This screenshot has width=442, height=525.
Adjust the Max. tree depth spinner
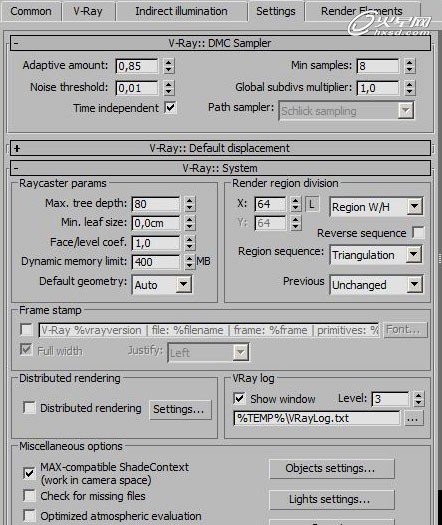(x=190, y=204)
